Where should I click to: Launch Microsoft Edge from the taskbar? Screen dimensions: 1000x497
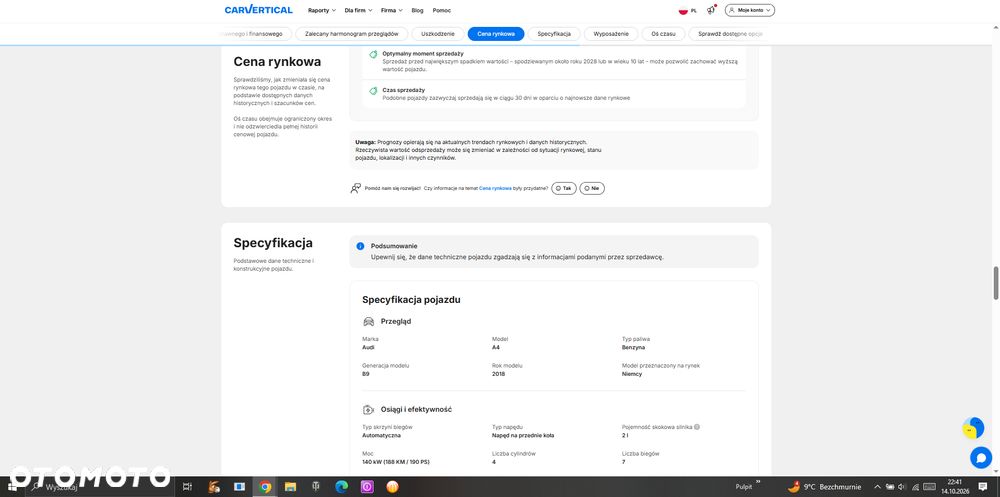[342, 487]
